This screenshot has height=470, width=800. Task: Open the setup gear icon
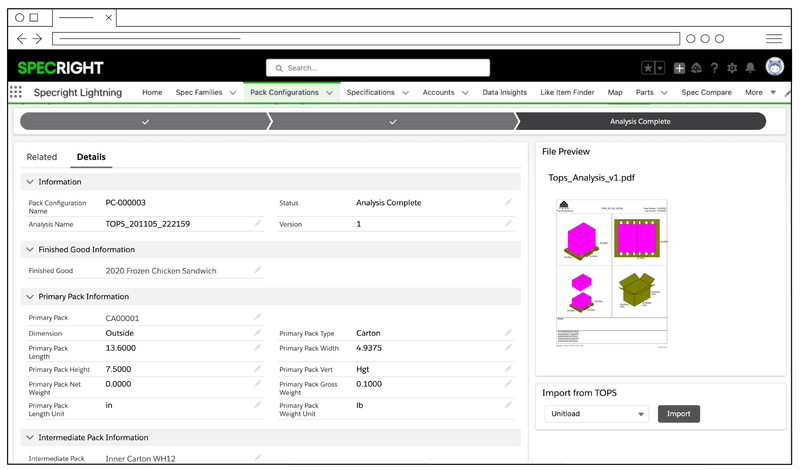tap(732, 68)
